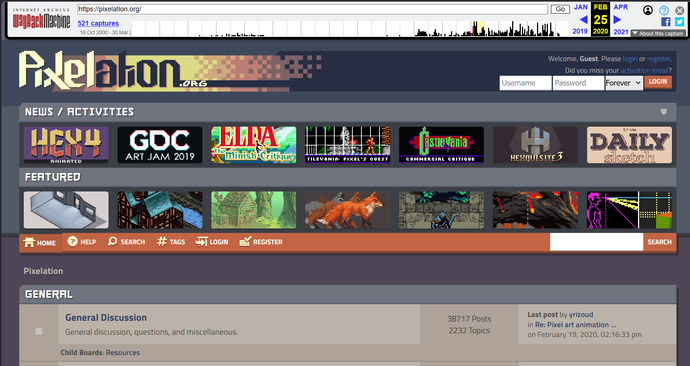Open the featured fox pixel artwork
This screenshot has height=366, width=690.
[x=347, y=210]
